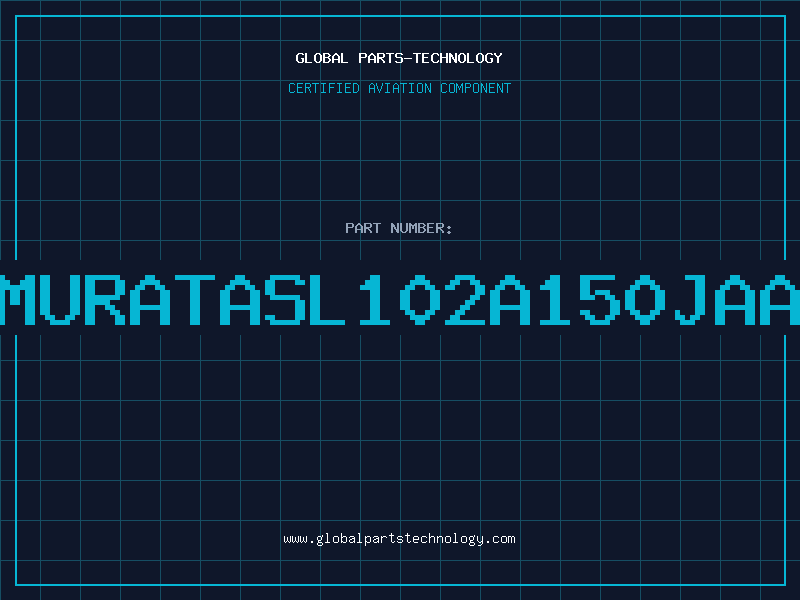
Task: Click the PART NUMBER: label
Action: tap(398, 228)
